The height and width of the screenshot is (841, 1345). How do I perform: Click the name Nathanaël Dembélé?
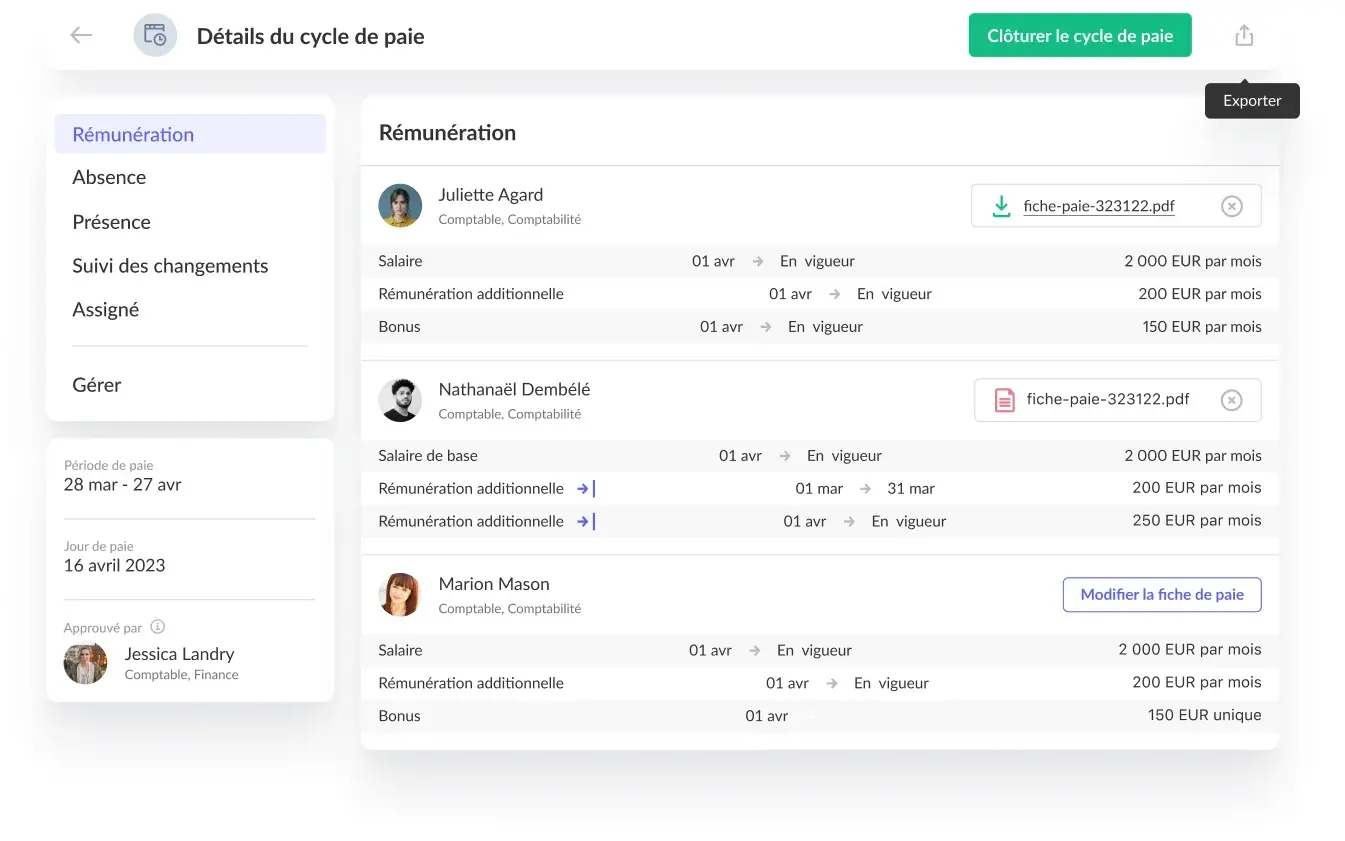tap(514, 389)
